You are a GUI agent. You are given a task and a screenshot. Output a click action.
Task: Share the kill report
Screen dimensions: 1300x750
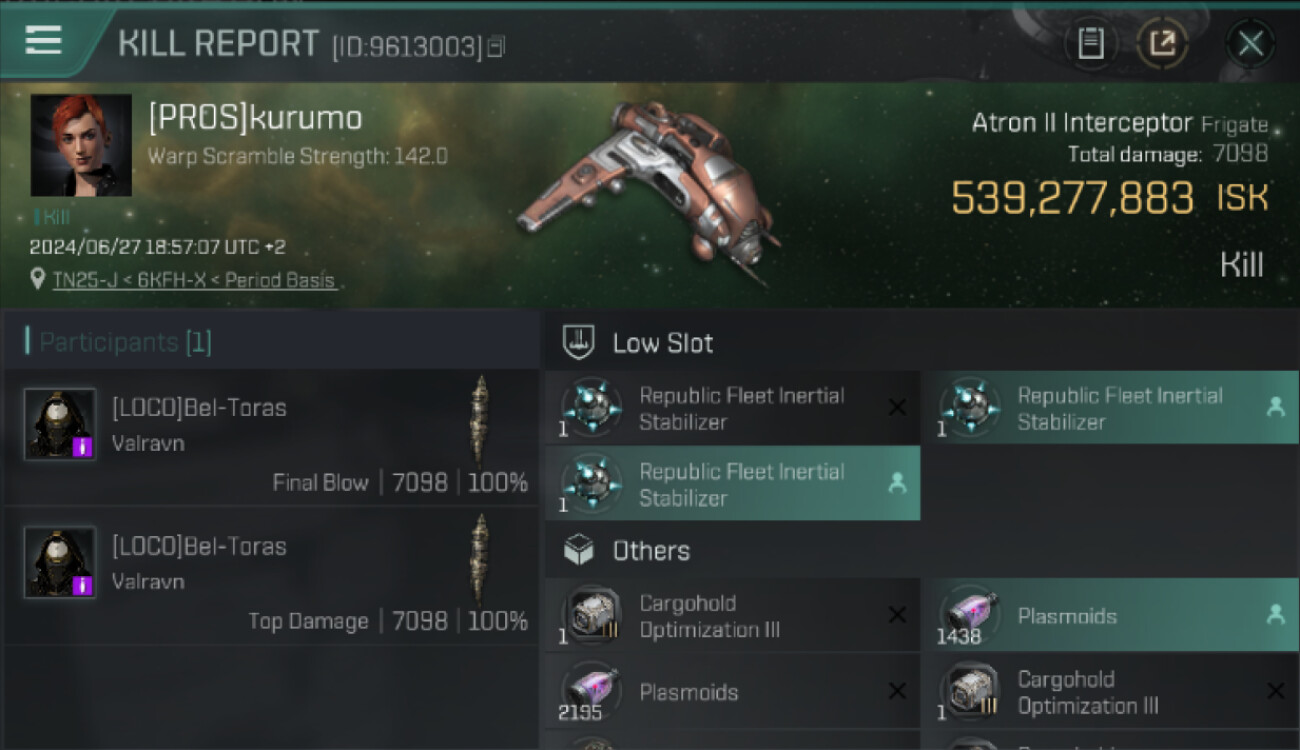tap(1162, 43)
